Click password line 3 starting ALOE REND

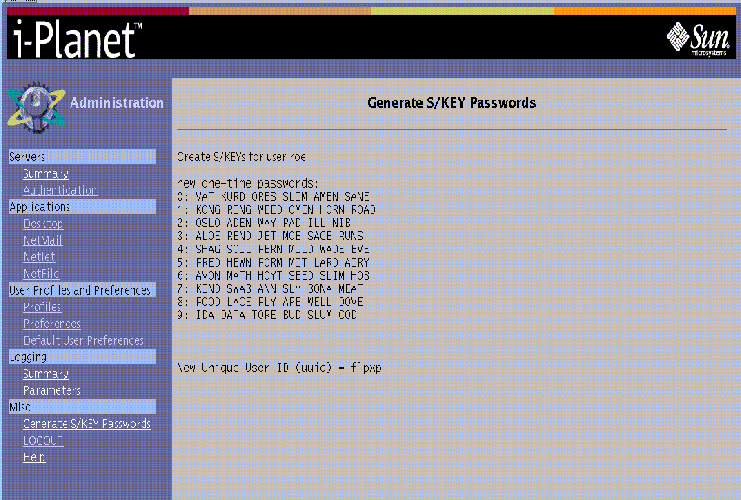coord(270,235)
